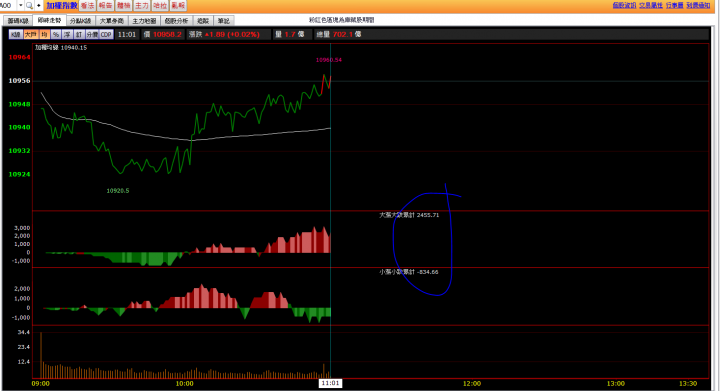Switch to the 追蹤 tab
Viewport: 720px width, 391px height.
point(203,21)
